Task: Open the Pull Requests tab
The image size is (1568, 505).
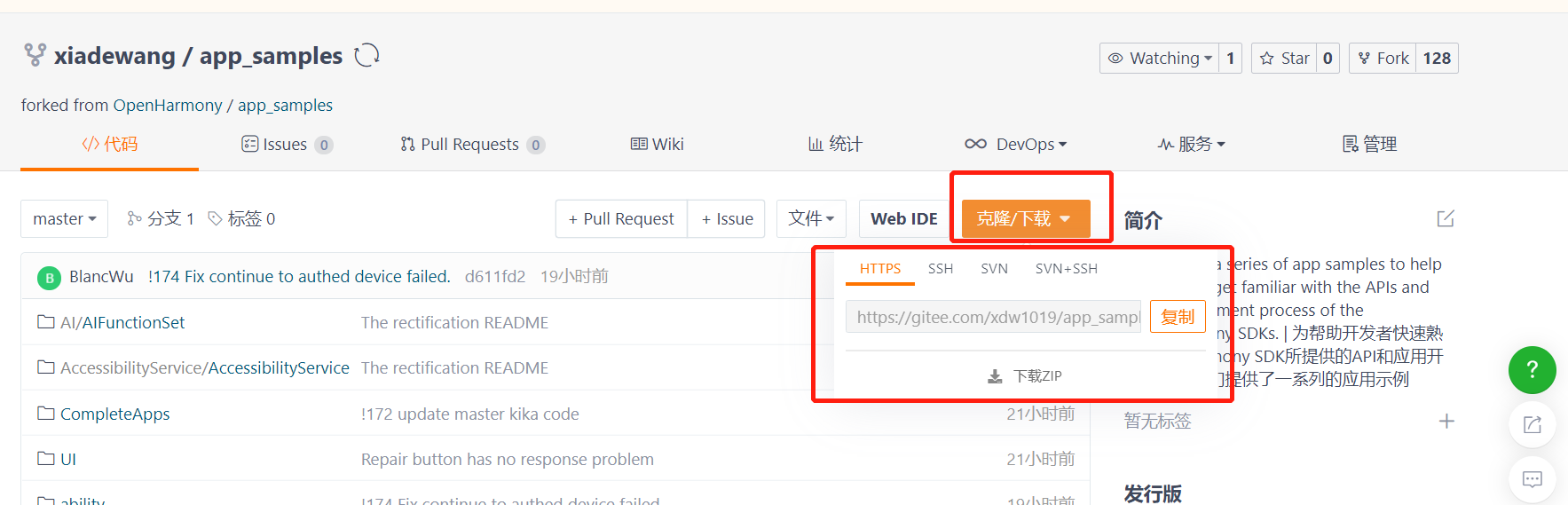Action: 472,144
